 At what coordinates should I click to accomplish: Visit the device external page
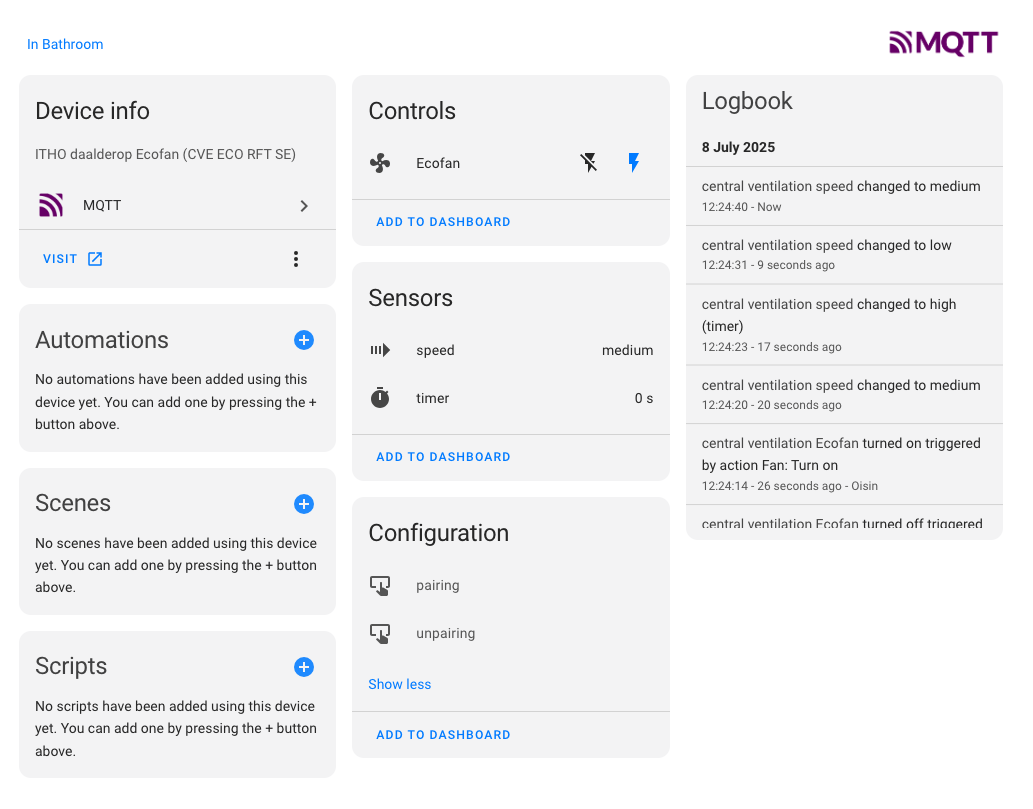point(72,259)
